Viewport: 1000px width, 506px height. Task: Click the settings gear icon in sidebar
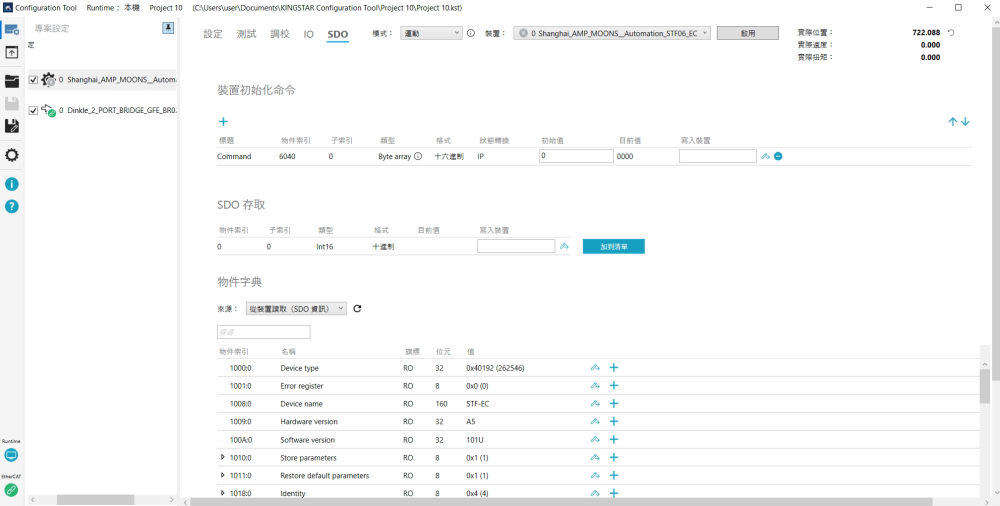click(12, 155)
